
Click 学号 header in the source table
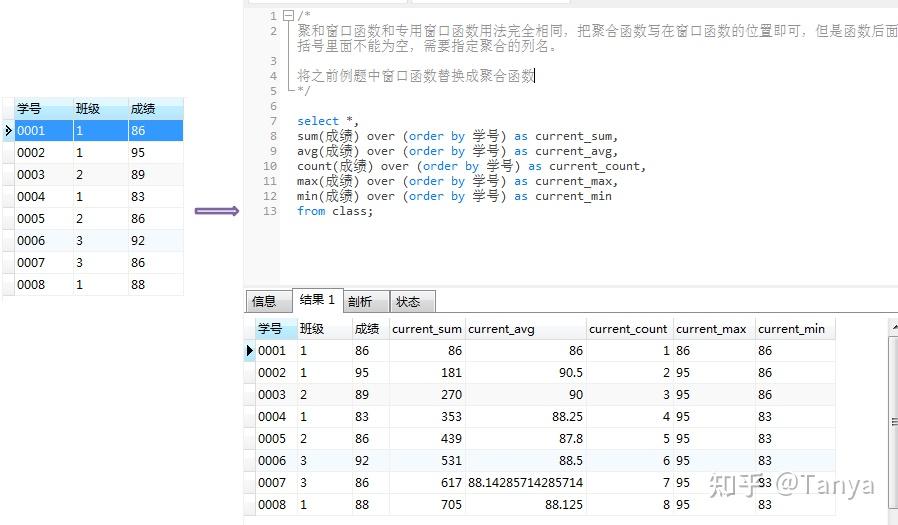43,109
